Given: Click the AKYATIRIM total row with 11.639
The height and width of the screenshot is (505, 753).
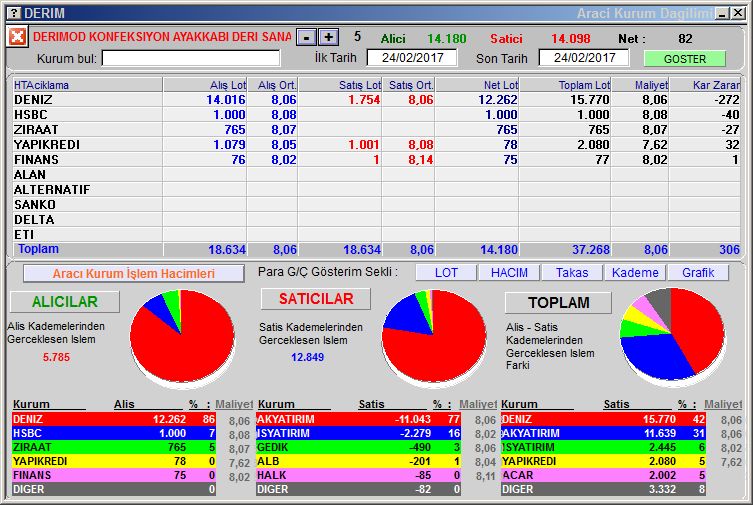Looking at the screenshot, I should pyautogui.click(x=603, y=433).
